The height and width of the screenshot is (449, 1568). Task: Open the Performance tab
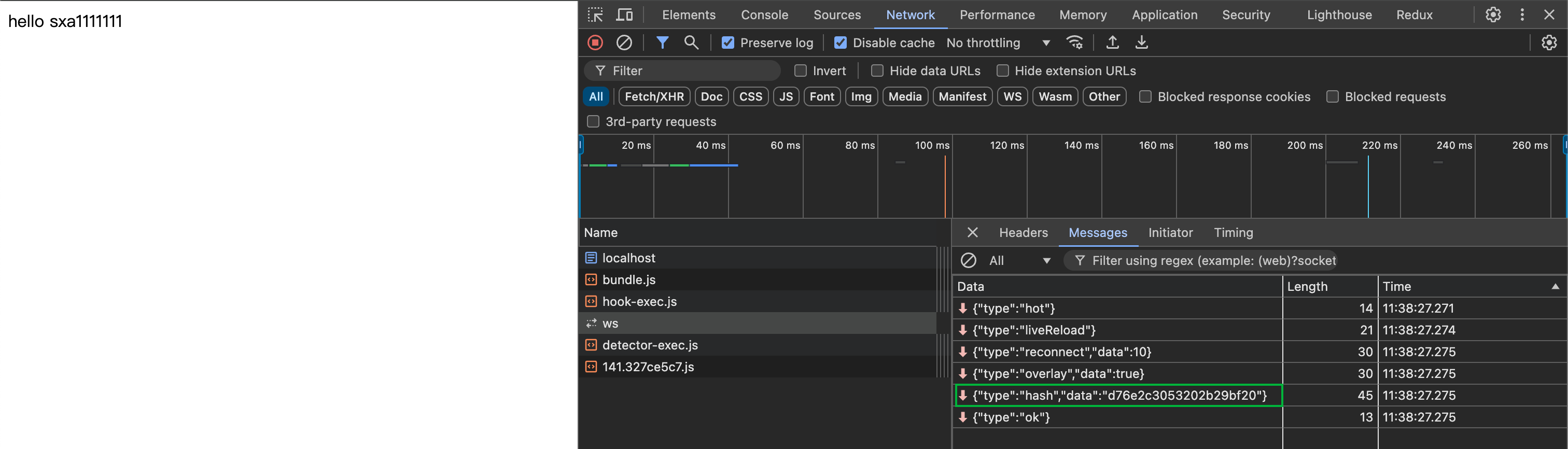tap(997, 15)
